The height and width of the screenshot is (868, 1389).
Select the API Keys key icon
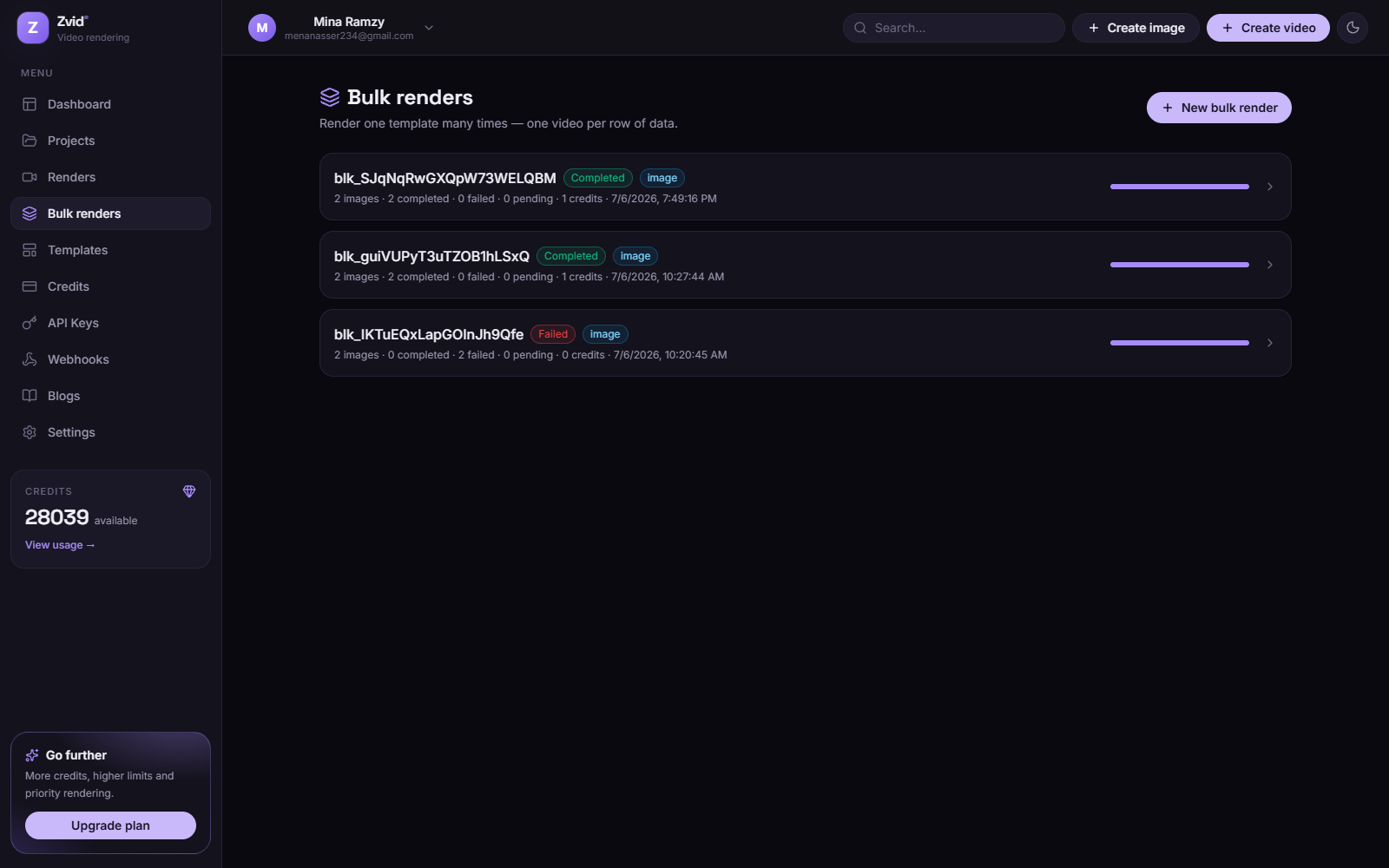point(30,323)
